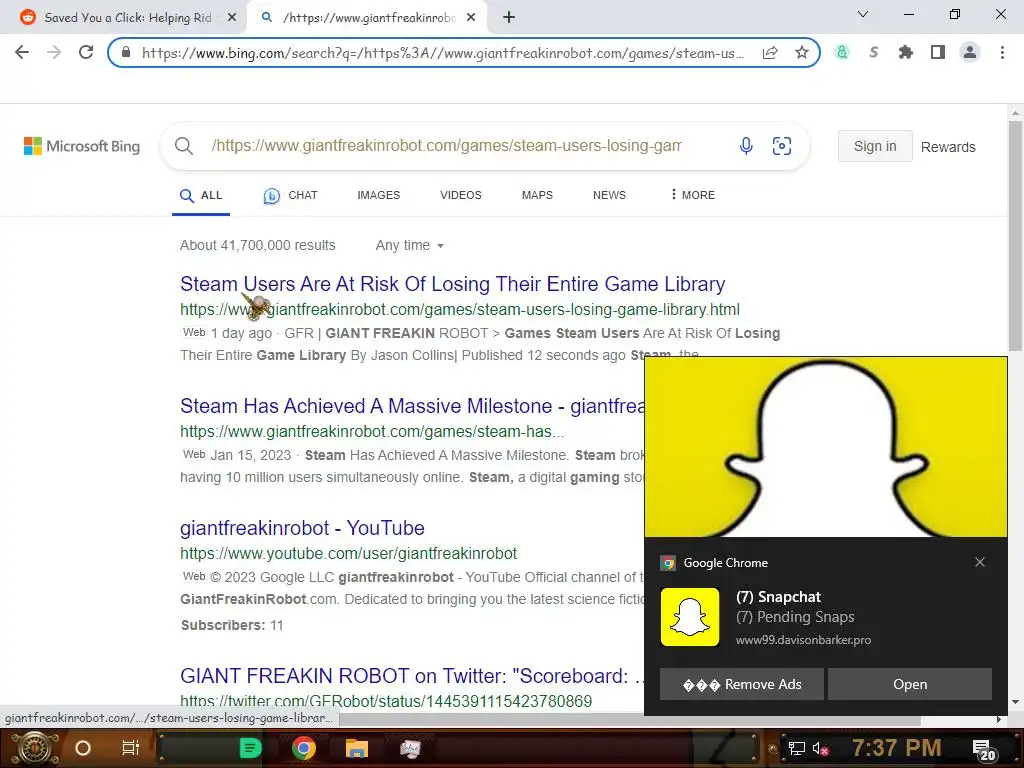
Task: Close the giantfreakinrobot search tab
Action: point(471,18)
